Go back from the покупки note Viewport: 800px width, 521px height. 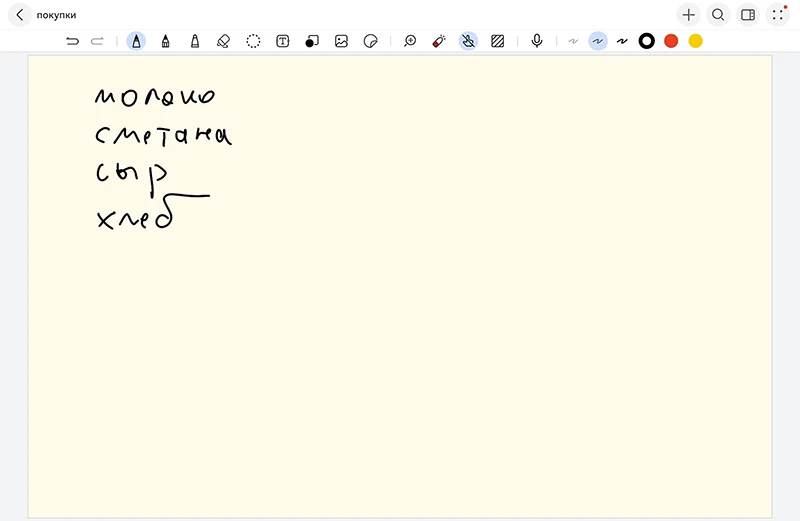[x=19, y=15]
